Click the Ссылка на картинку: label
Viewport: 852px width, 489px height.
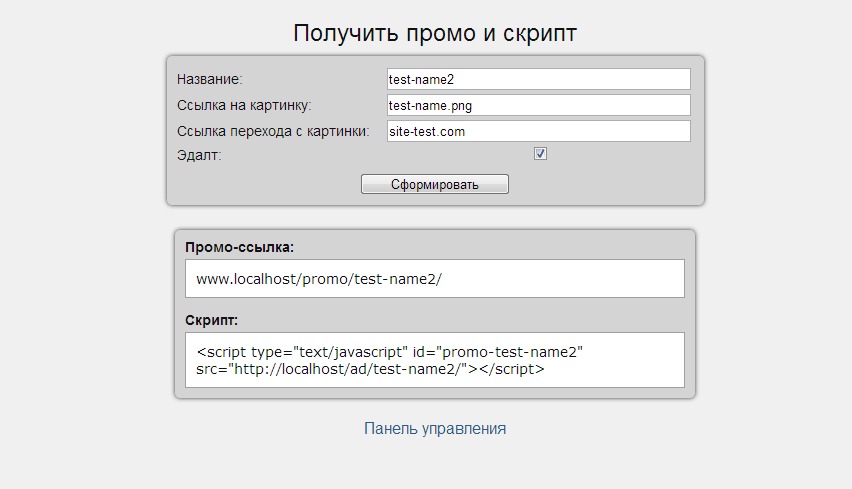click(x=245, y=105)
